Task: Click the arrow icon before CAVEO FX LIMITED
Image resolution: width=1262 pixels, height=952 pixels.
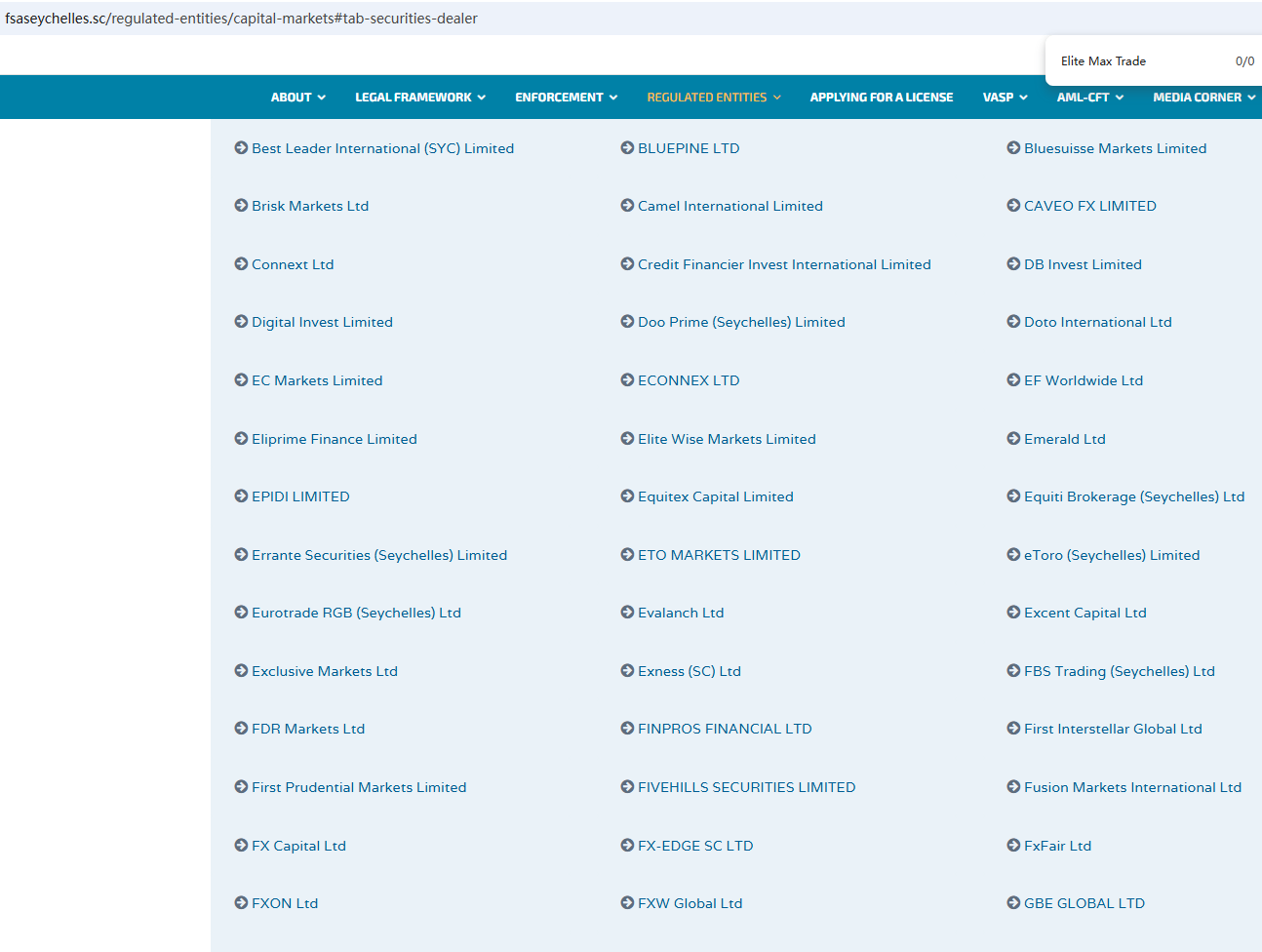Action: pos(1013,206)
